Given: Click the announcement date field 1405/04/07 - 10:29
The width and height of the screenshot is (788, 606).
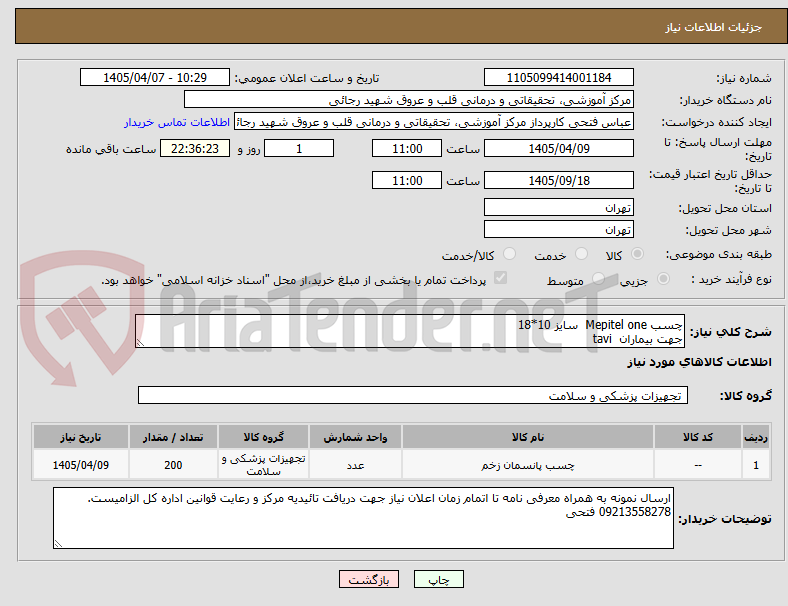Looking at the screenshot, I should coord(155,77).
